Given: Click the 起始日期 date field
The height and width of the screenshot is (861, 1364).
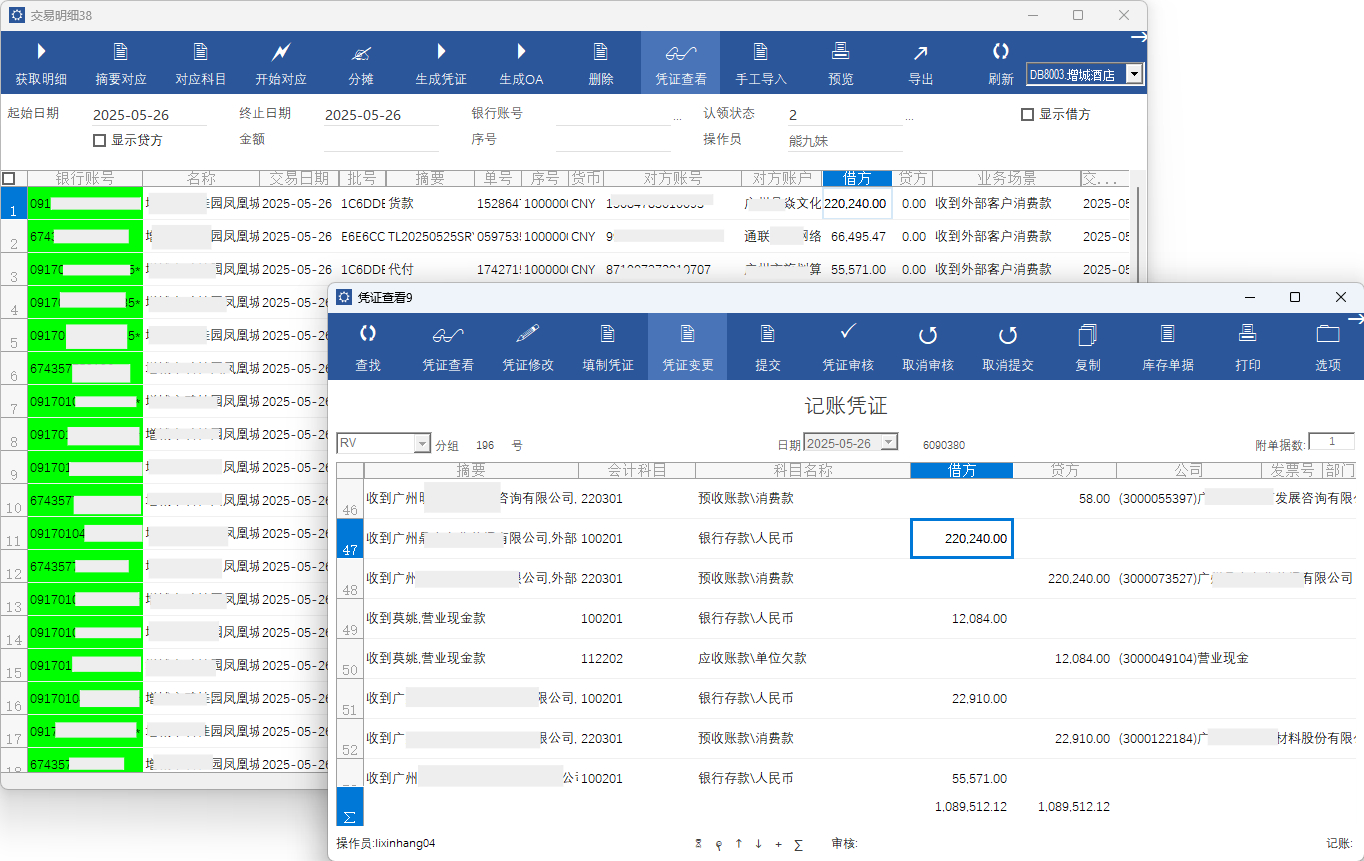Looking at the screenshot, I should (x=148, y=115).
